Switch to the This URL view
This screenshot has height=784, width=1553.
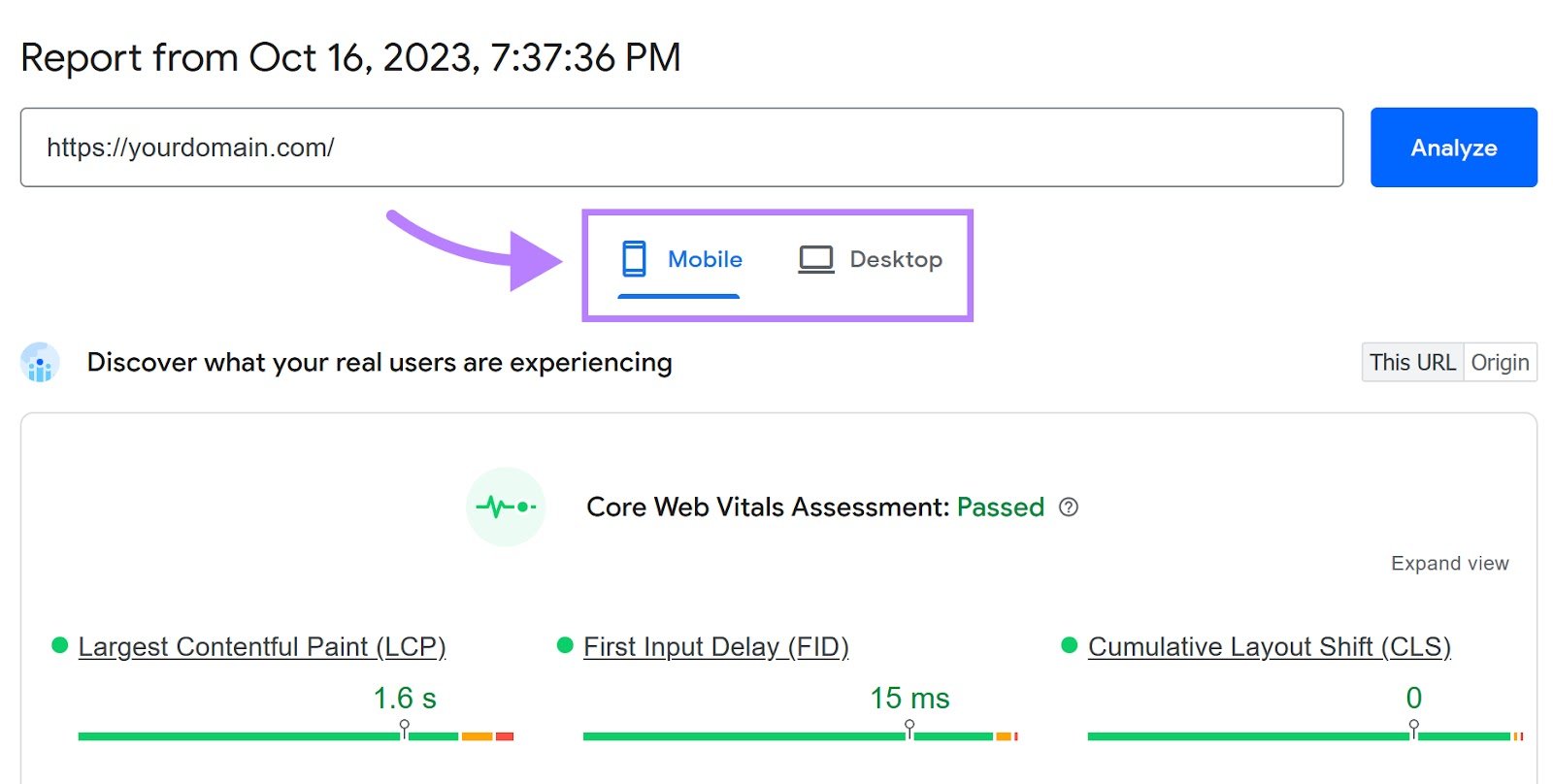(x=1412, y=362)
